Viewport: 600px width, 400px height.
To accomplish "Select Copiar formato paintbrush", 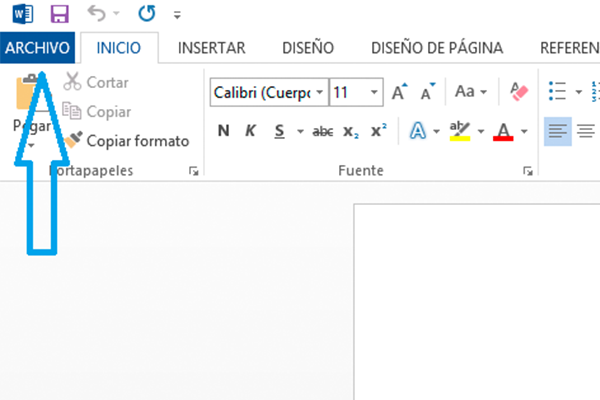I will coord(126,141).
